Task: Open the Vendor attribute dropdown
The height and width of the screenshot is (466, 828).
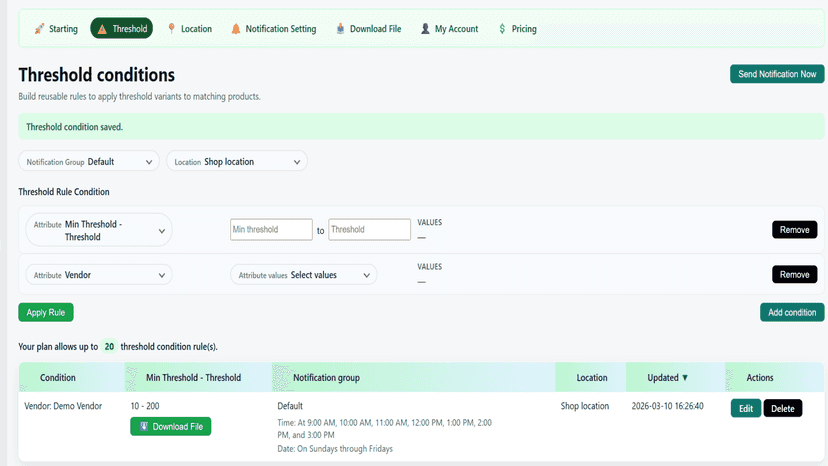Action: (99, 275)
